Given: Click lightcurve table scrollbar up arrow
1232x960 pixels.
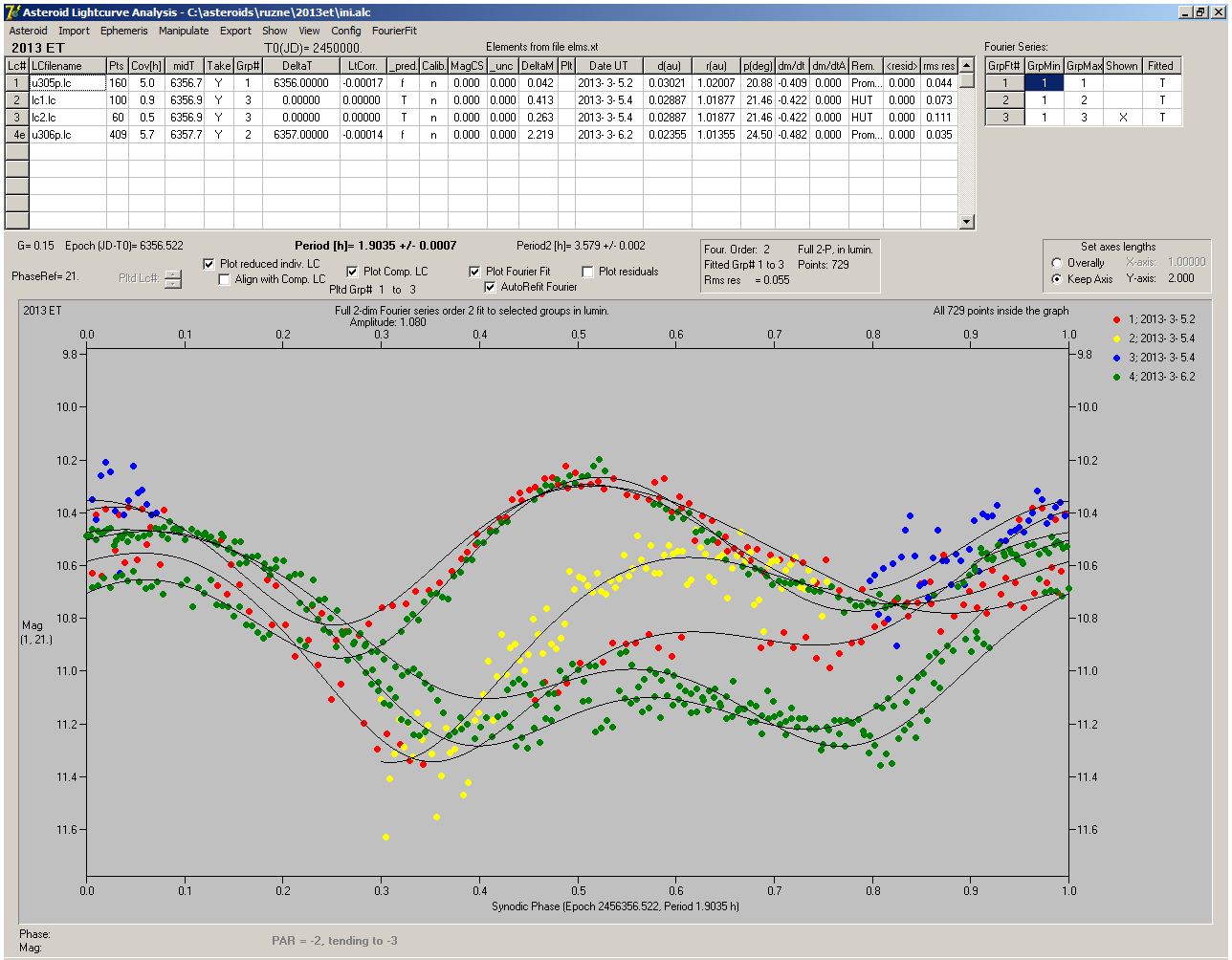Looking at the screenshot, I should (967, 66).
